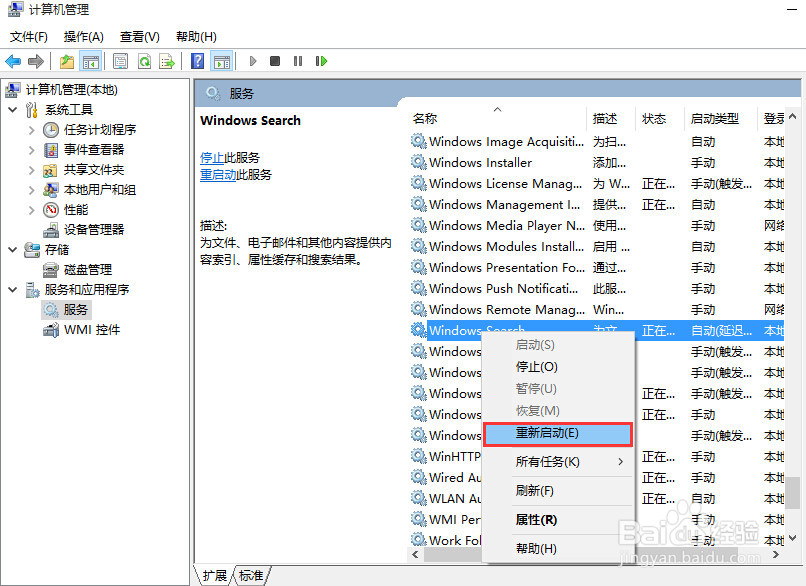The width and height of the screenshot is (806, 586).
Task: Collapse the System Tools tree node
Action: click(x=13, y=109)
